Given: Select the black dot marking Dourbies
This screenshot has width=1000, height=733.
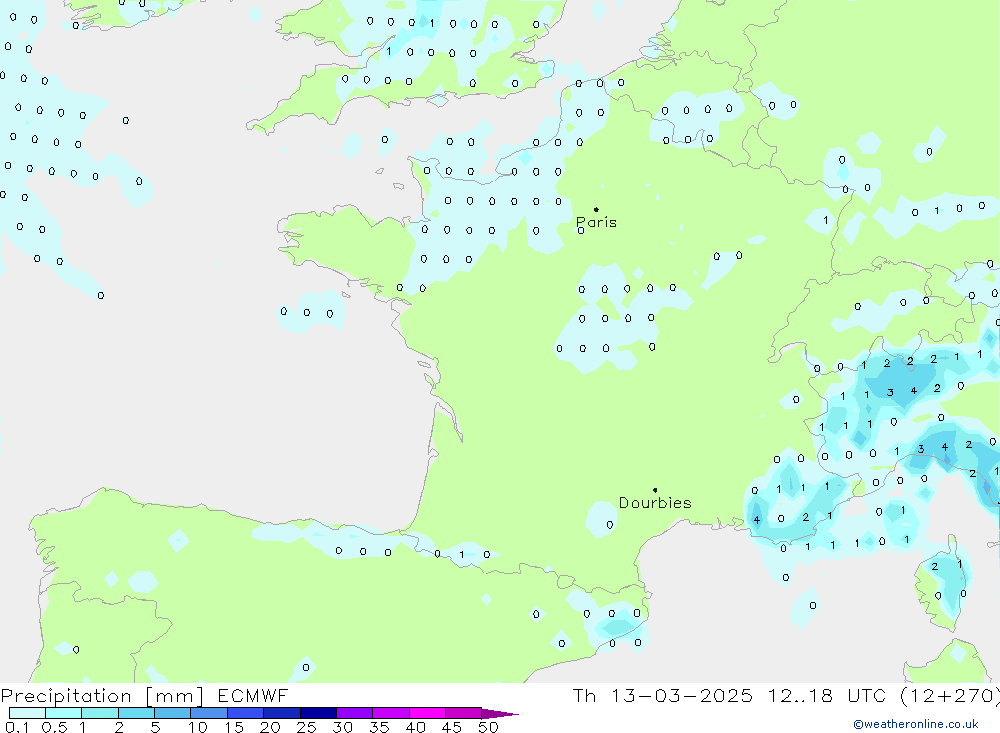Looking at the screenshot, I should [x=655, y=490].
